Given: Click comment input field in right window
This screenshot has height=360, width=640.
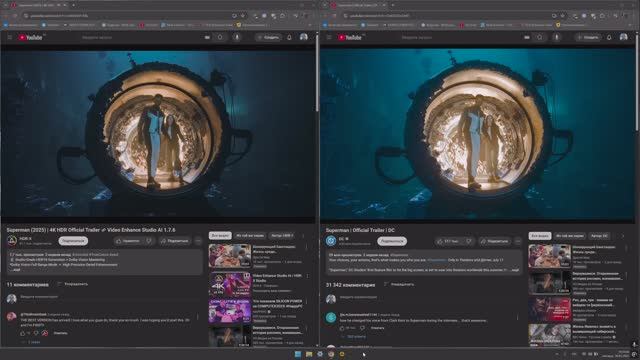Looking at the screenshot, I should pyautogui.click(x=430, y=298).
